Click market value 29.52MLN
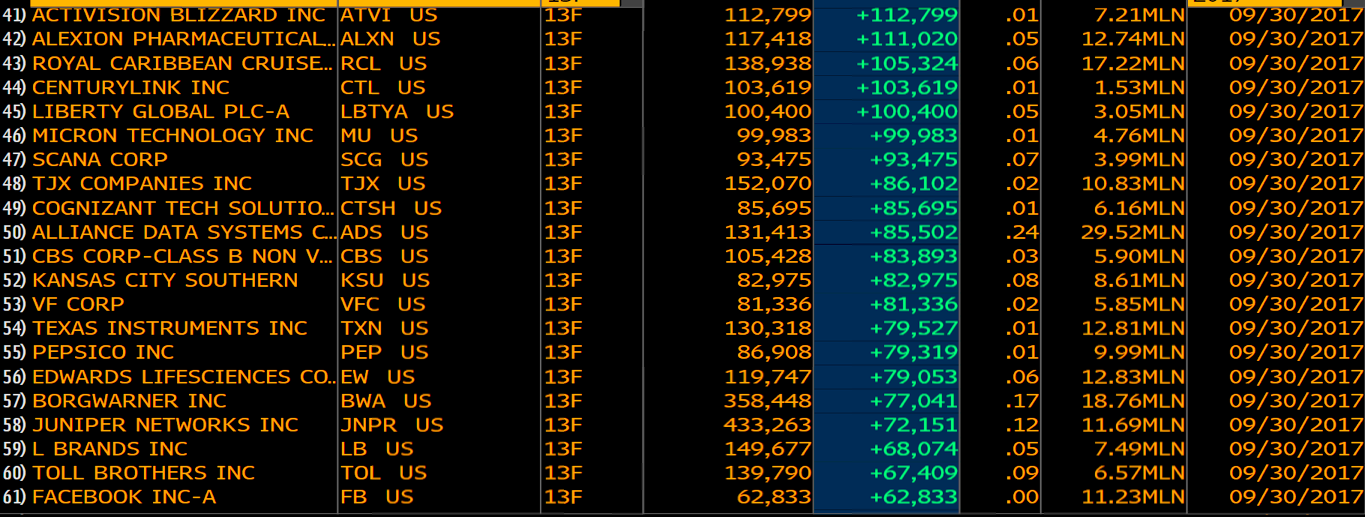Screen dimensions: 1365x517 click(1135, 232)
